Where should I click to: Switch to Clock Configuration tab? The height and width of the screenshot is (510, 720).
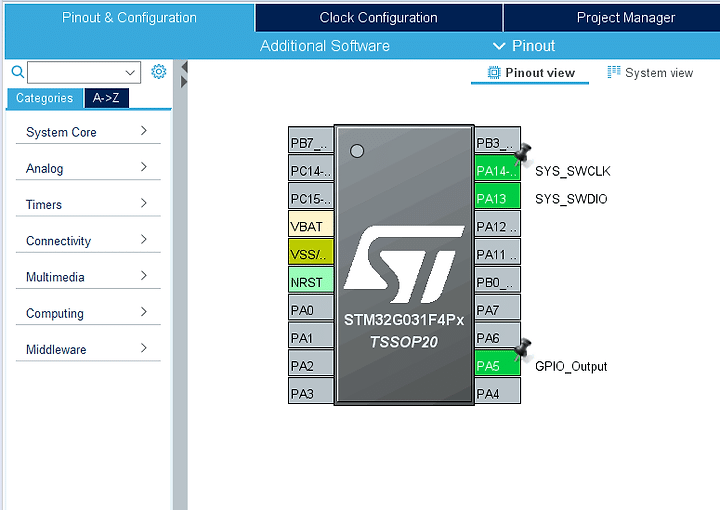[378, 17]
